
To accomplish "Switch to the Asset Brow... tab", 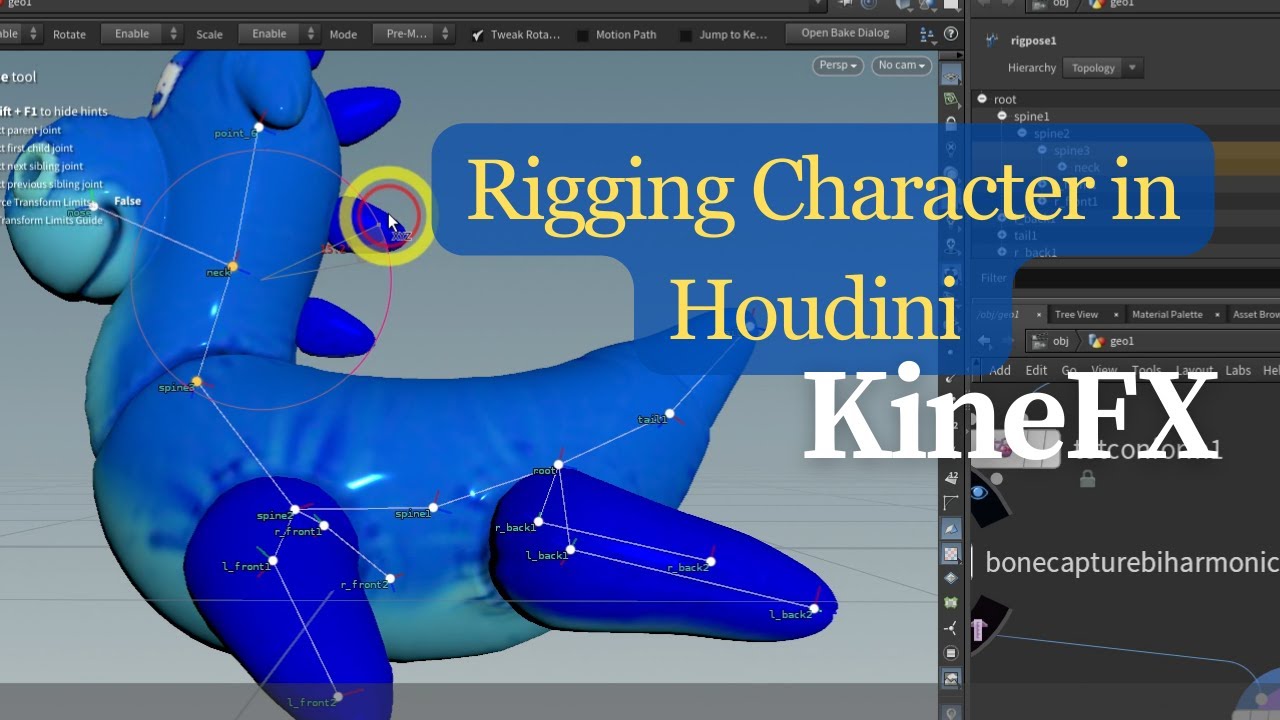I will click(x=1256, y=314).
